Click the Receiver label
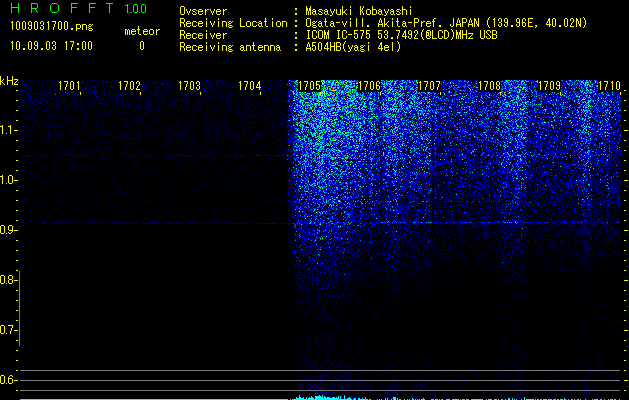 (203, 35)
